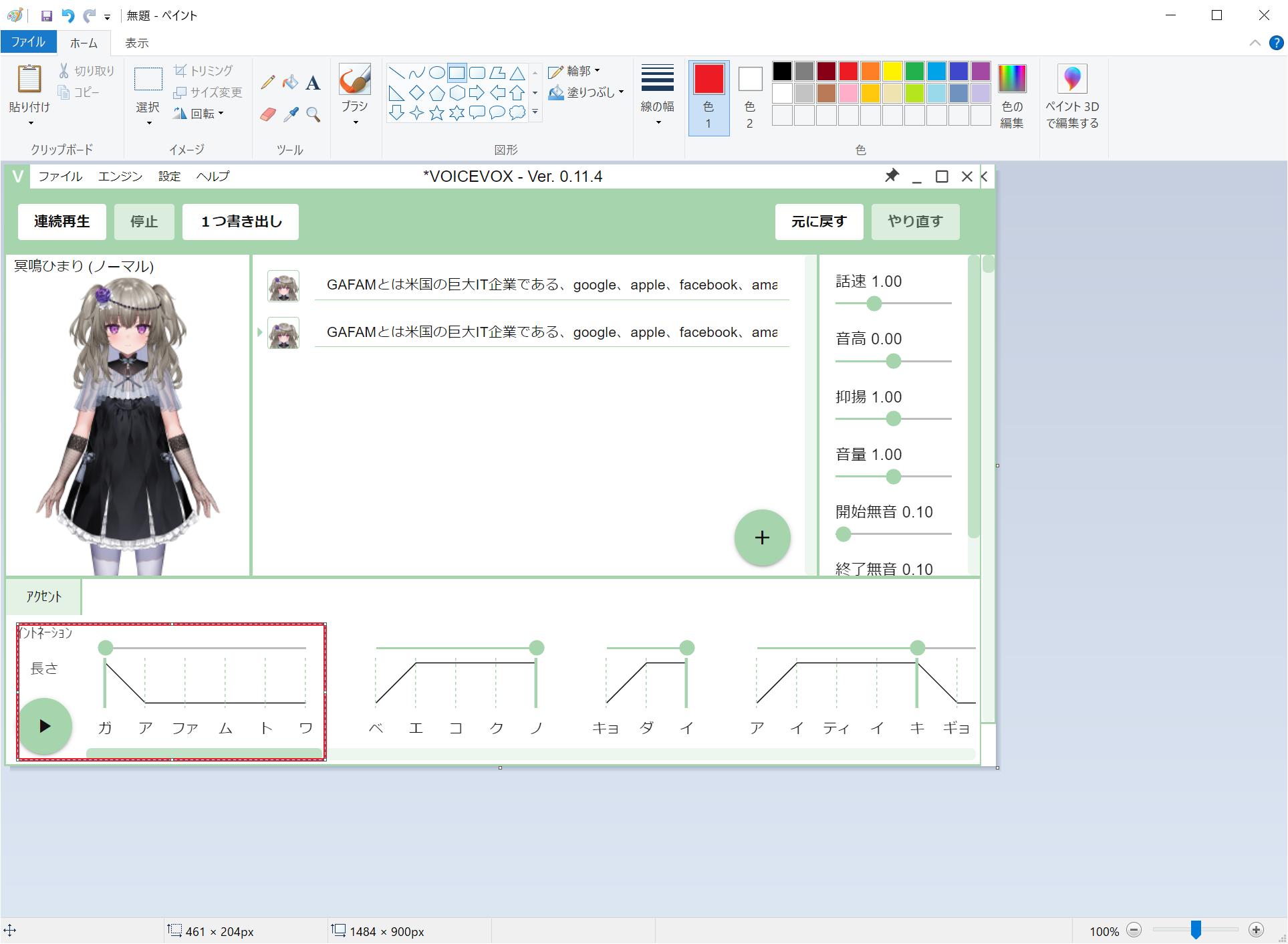Pick the purple color swatch
This screenshot has width=1288, height=944.
click(981, 71)
